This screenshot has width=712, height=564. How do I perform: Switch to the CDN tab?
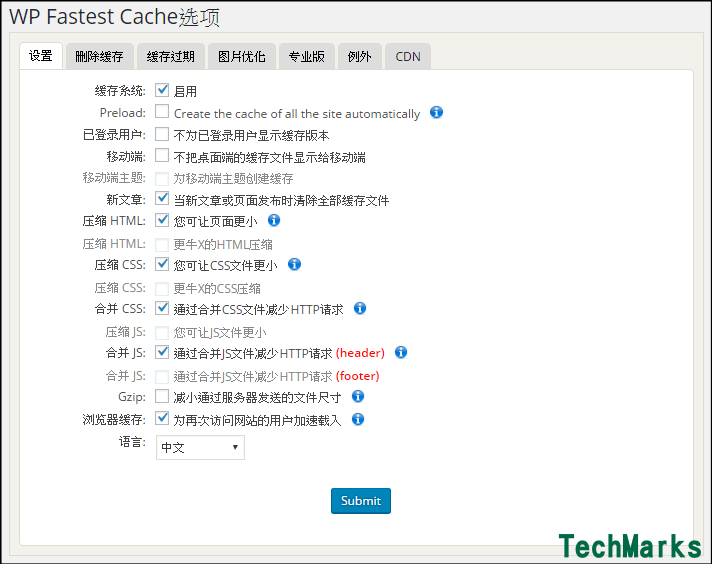pyautogui.click(x=408, y=56)
